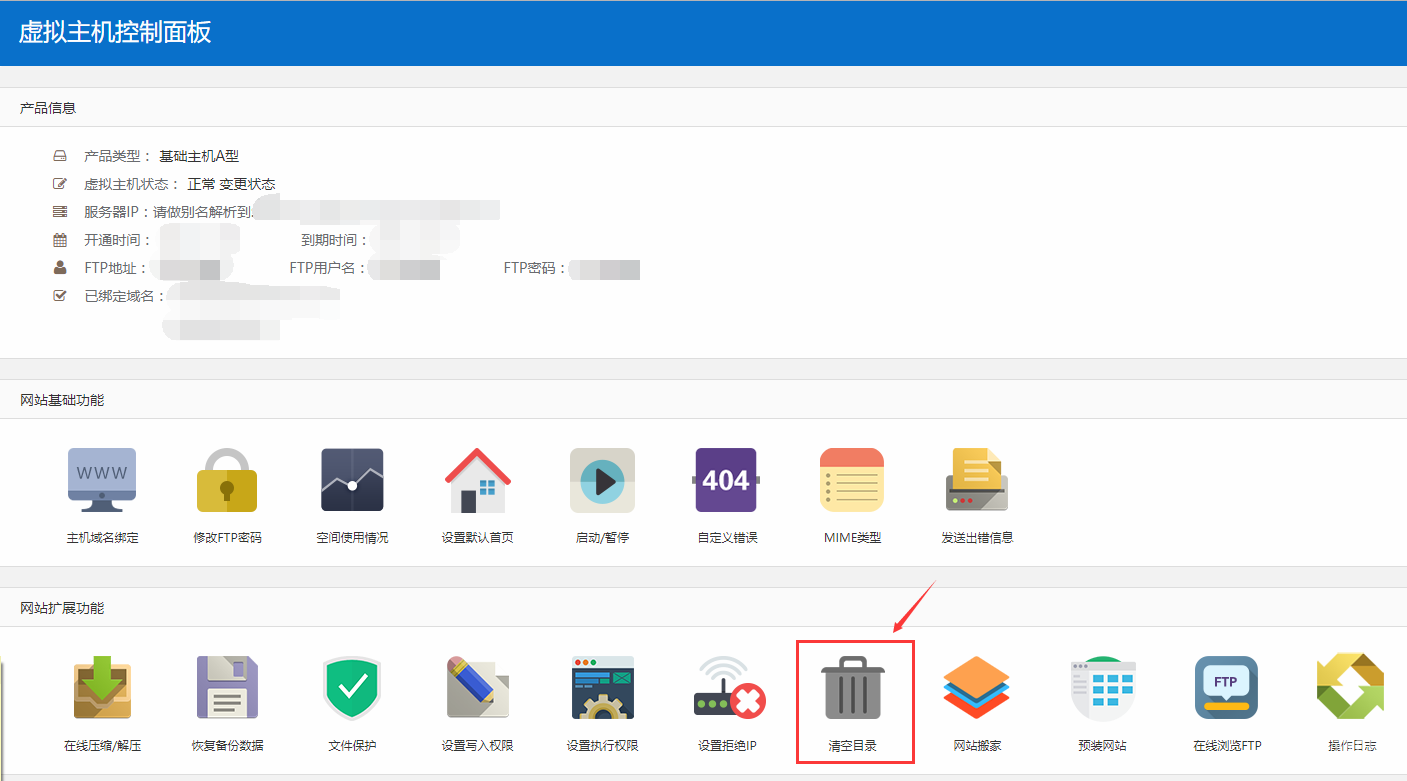The width and height of the screenshot is (1407, 781).
Task: Open the 自定义错误 404 icon
Action: [x=727, y=481]
